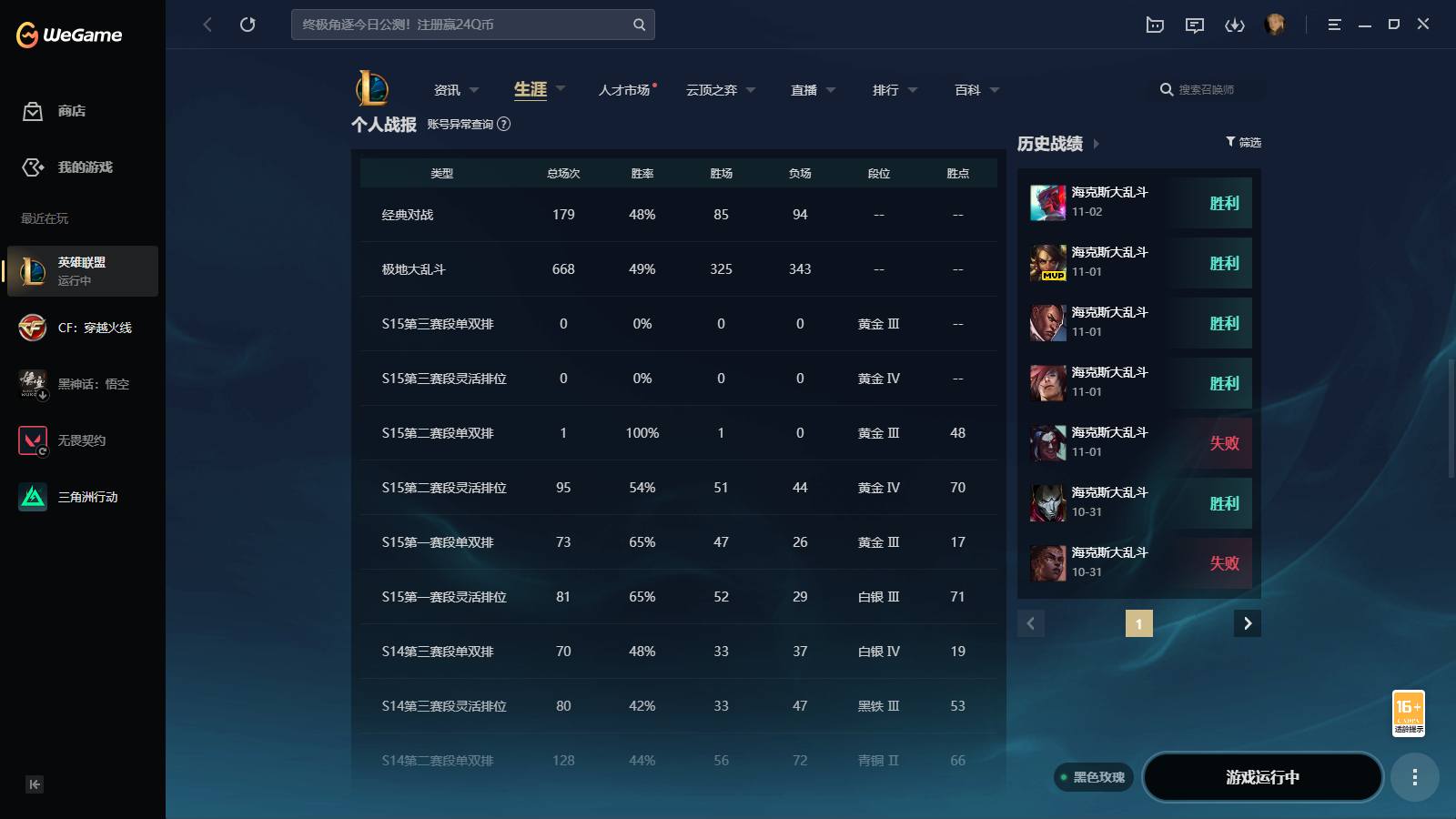
Task: Open the 商店 store in sidebar
Action: (x=71, y=111)
